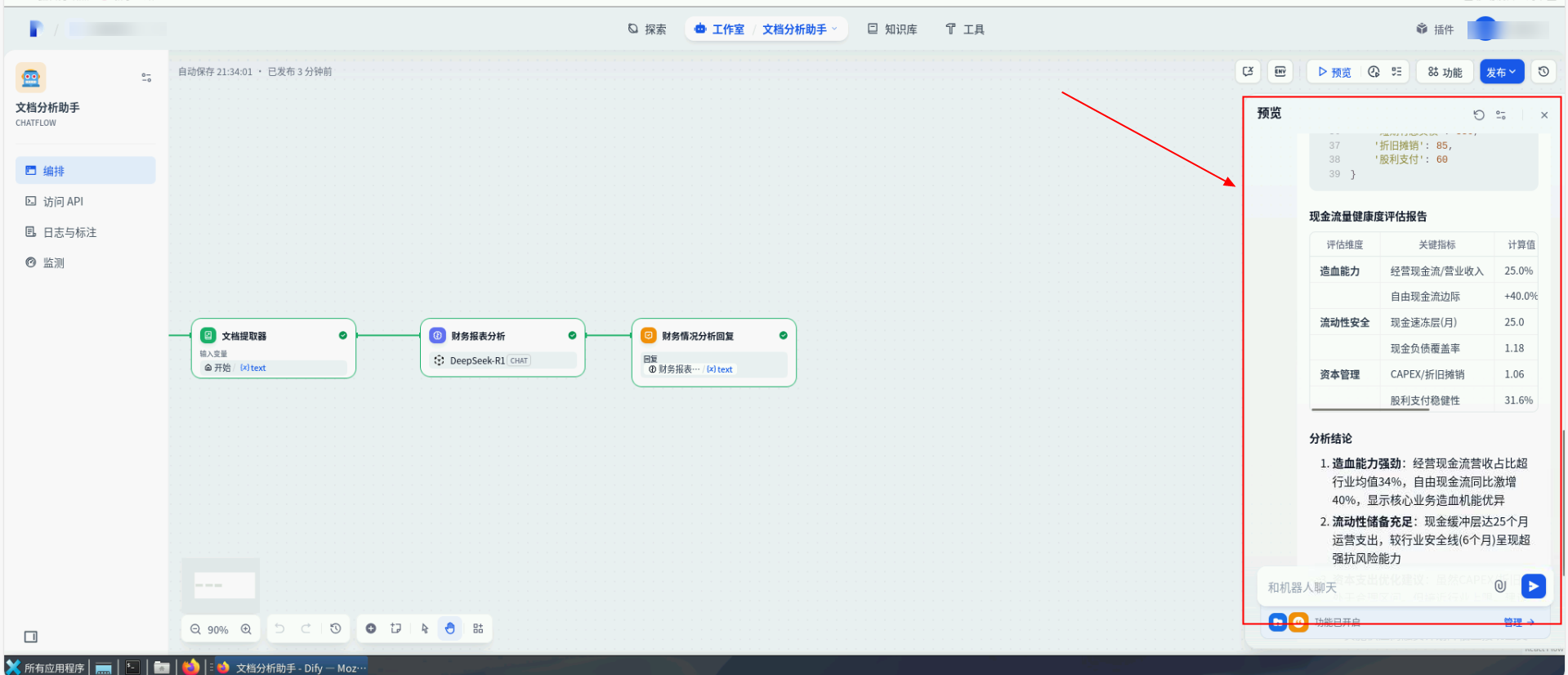Open canvas change history

(335, 628)
